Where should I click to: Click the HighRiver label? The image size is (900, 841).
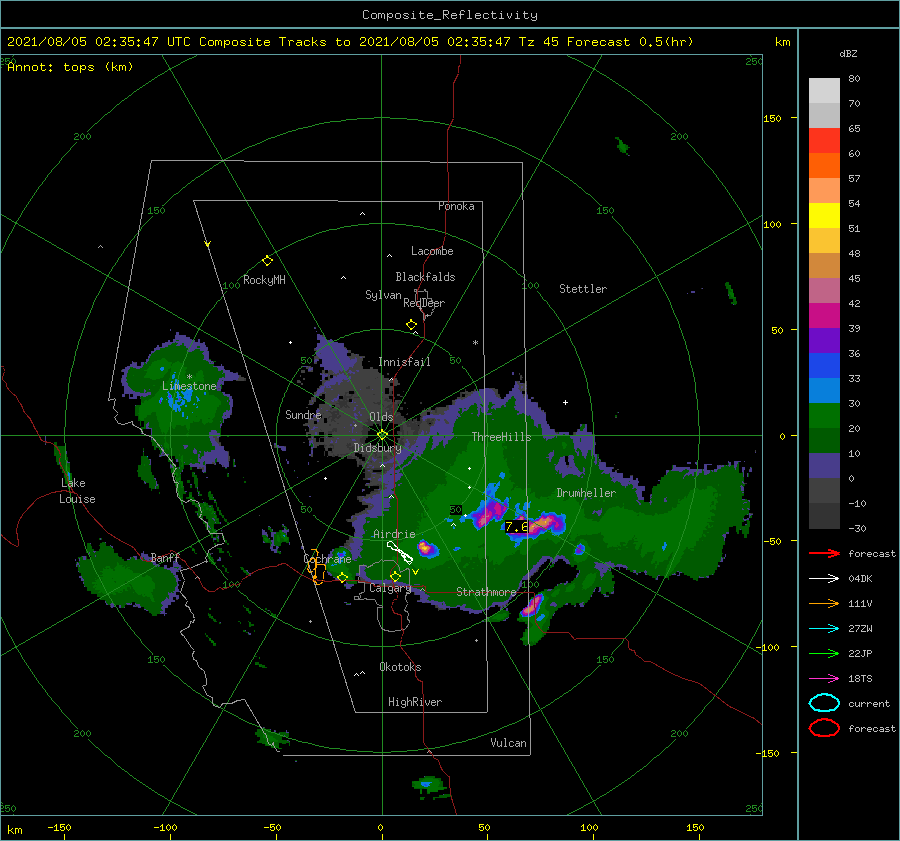pyautogui.click(x=415, y=702)
